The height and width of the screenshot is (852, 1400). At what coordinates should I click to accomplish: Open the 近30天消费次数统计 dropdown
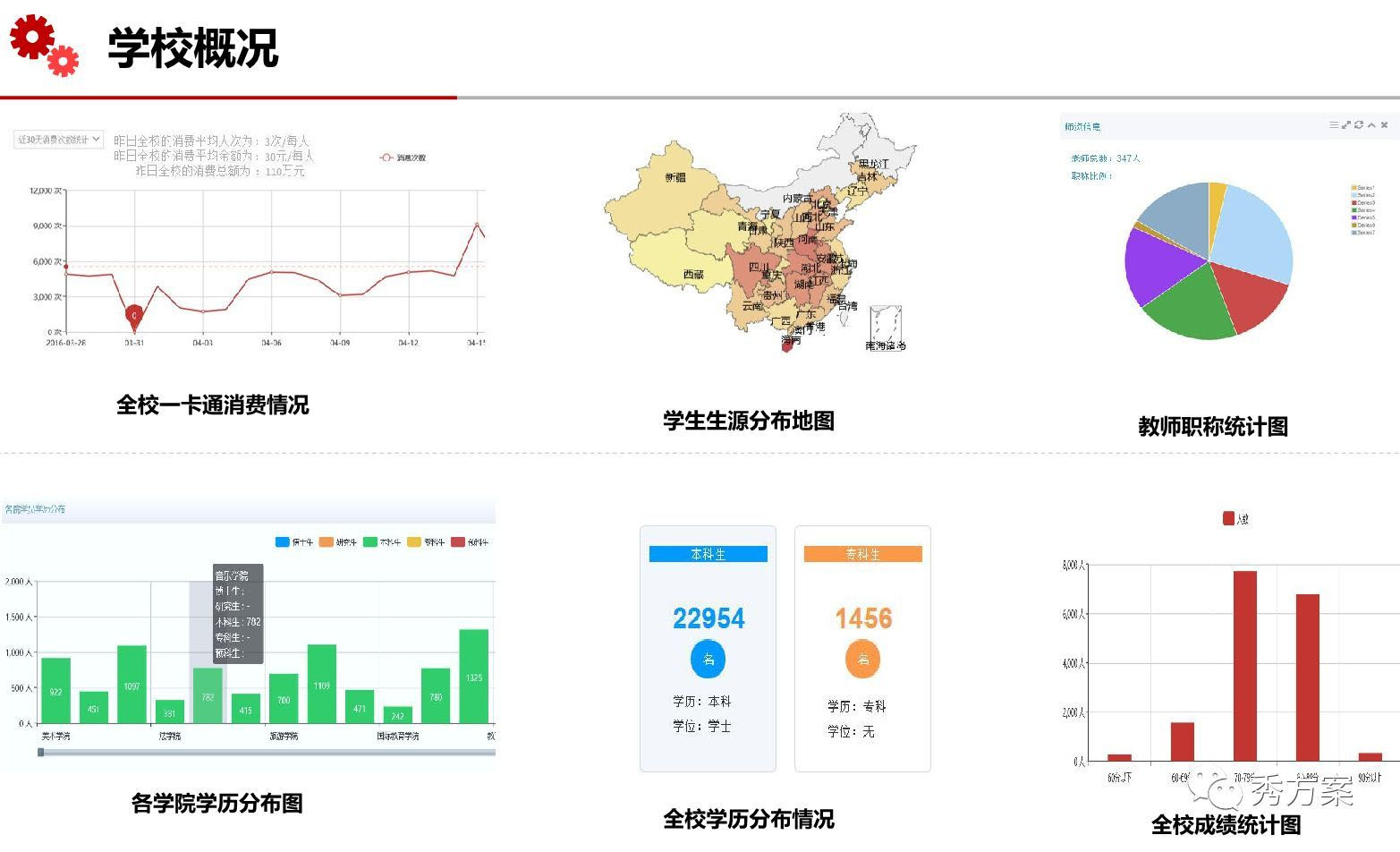click(x=59, y=140)
